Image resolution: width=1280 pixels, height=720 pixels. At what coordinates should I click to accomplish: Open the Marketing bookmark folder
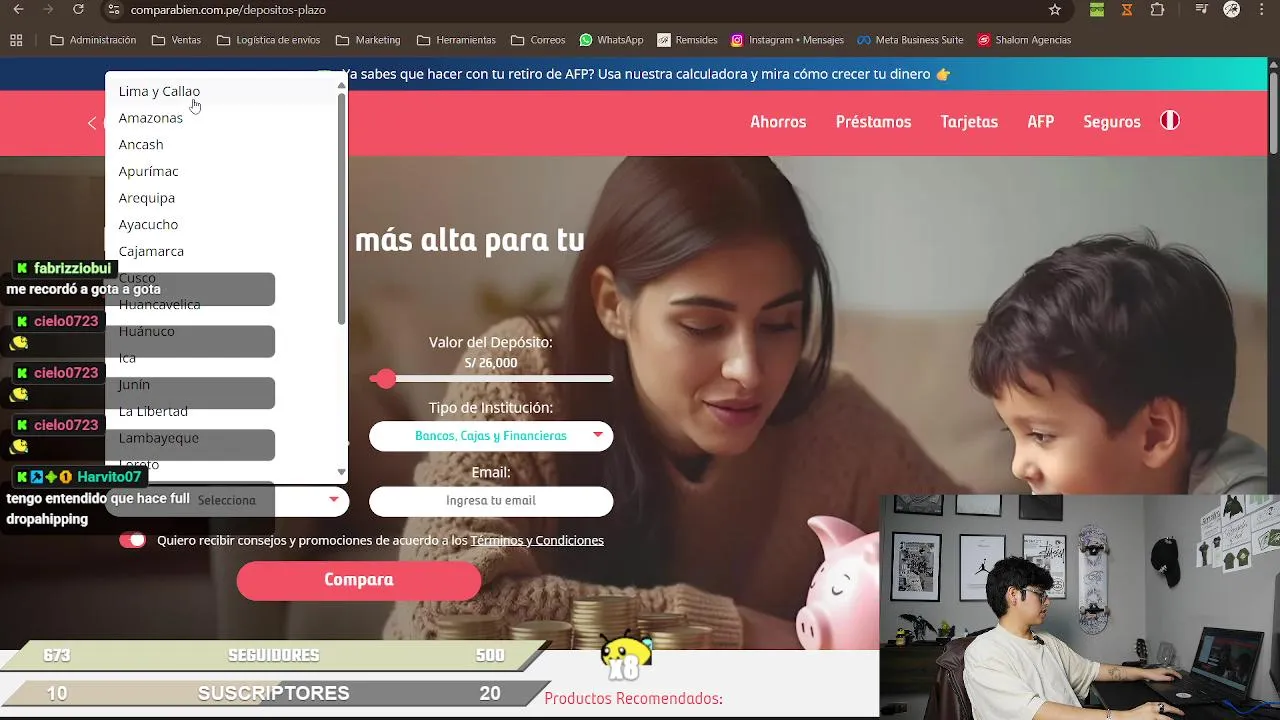[x=368, y=40]
